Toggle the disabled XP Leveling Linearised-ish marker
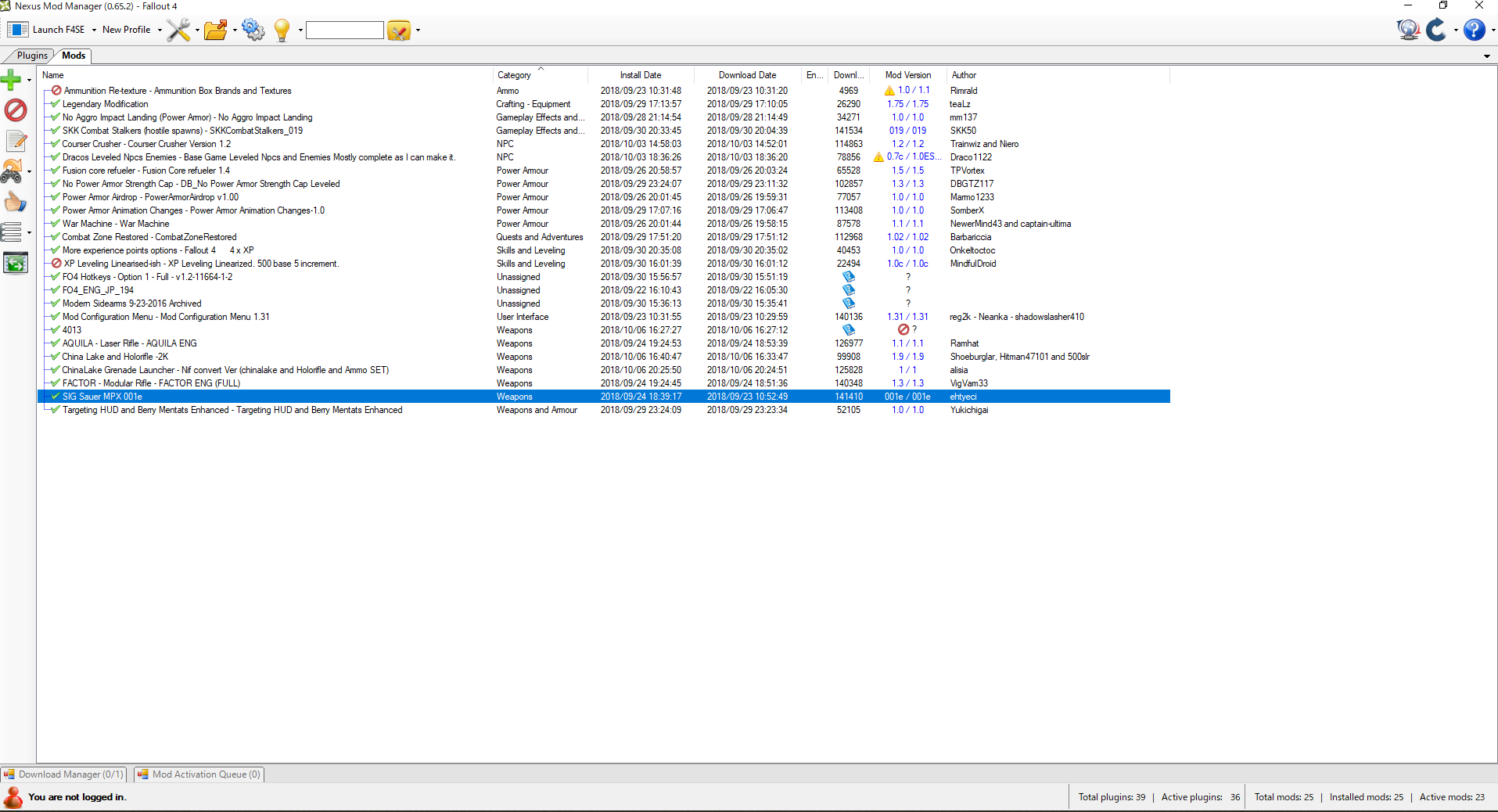 pyautogui.click(x=56, y=264)
